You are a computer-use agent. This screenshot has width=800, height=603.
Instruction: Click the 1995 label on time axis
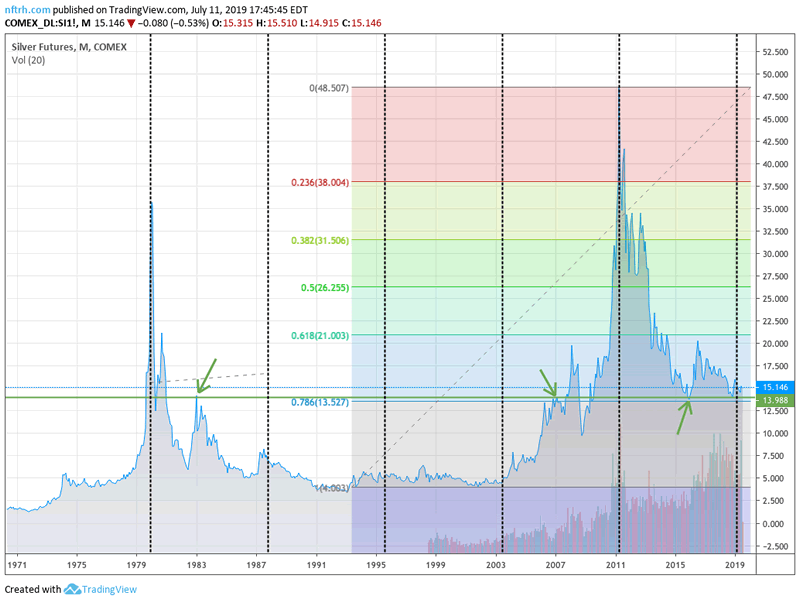coord(376,565)
